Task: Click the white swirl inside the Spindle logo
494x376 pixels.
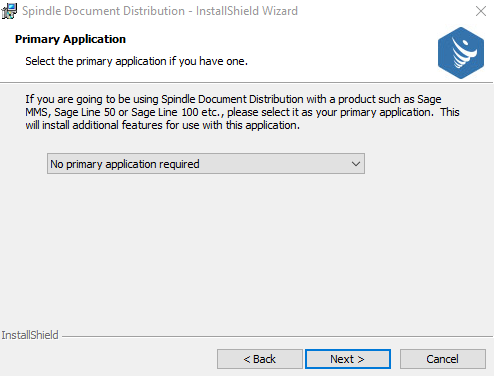Action: 465,52
